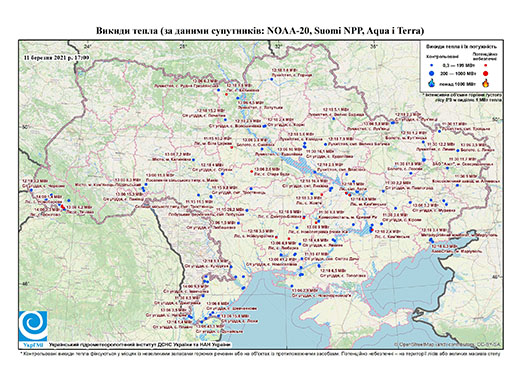Click the 50° latitude label on left edge
This screenshot has height=368, width=520.
(x=25, y=127)
